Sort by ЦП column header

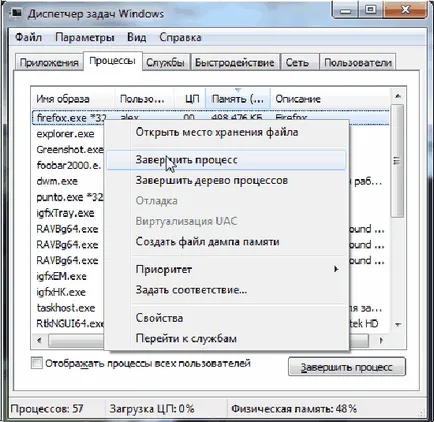point(190,99)
